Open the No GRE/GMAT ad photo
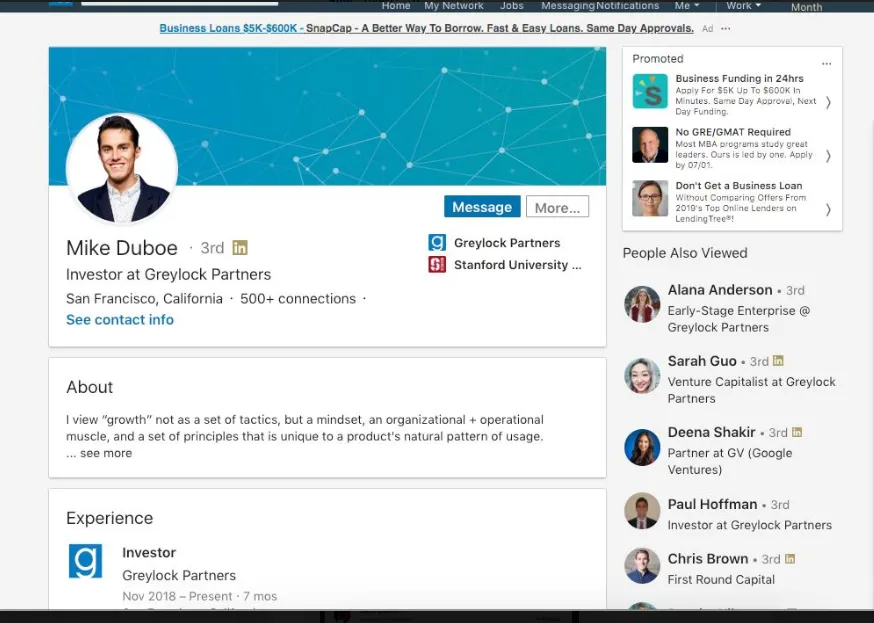Screen dimensions: 874x623 point(650,144)
